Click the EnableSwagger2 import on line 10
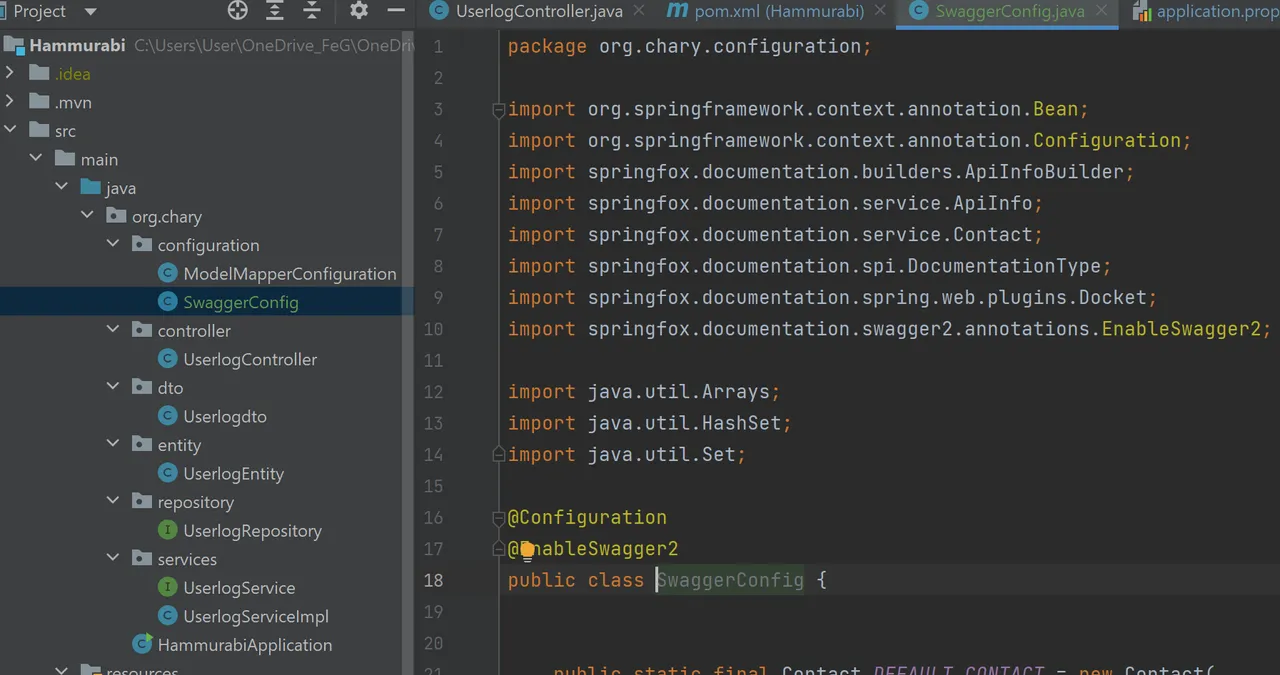1280x675 pixels. 1181,329
